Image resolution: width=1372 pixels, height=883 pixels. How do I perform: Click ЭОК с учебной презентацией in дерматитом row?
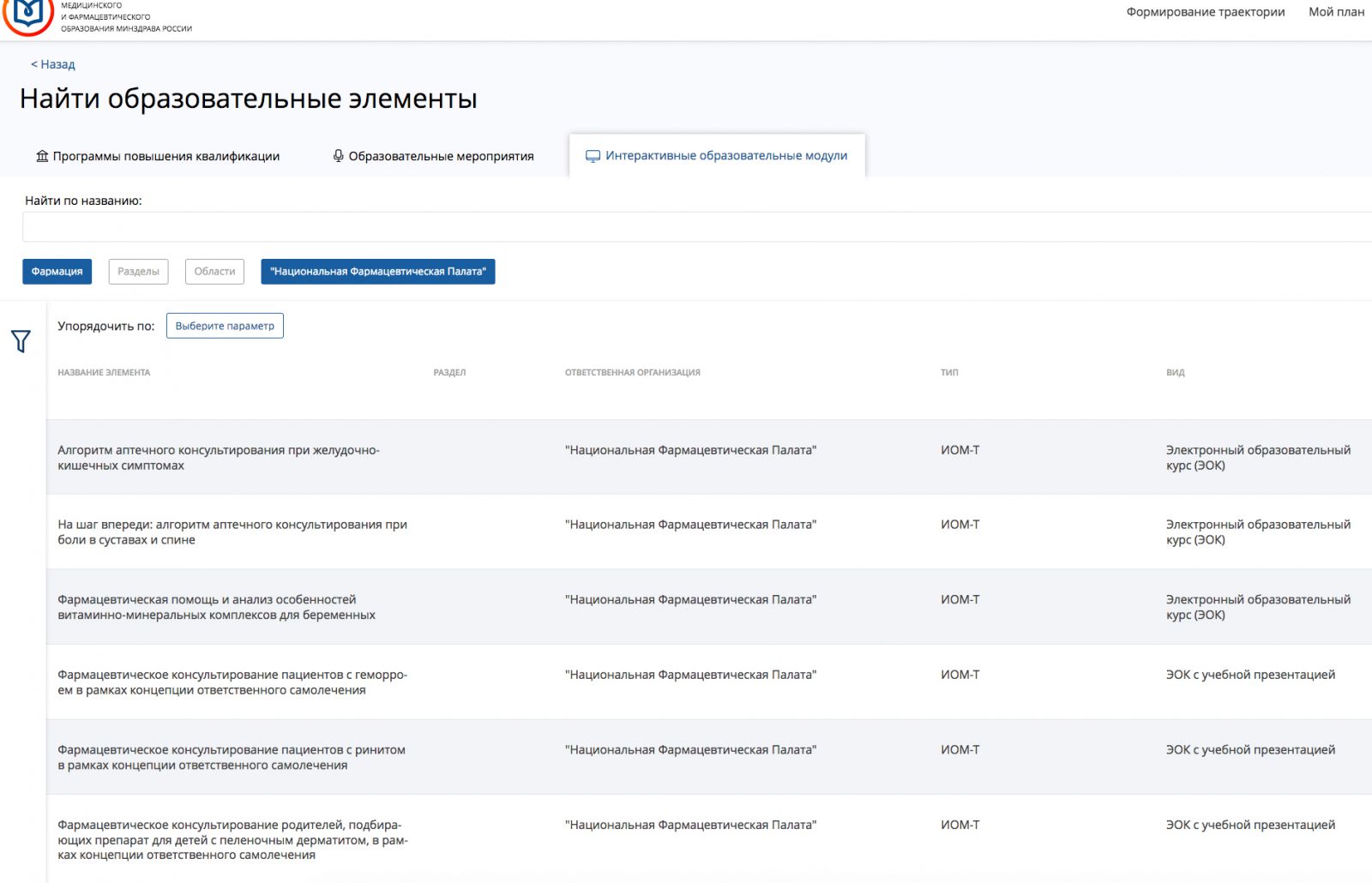(1250, 825)
